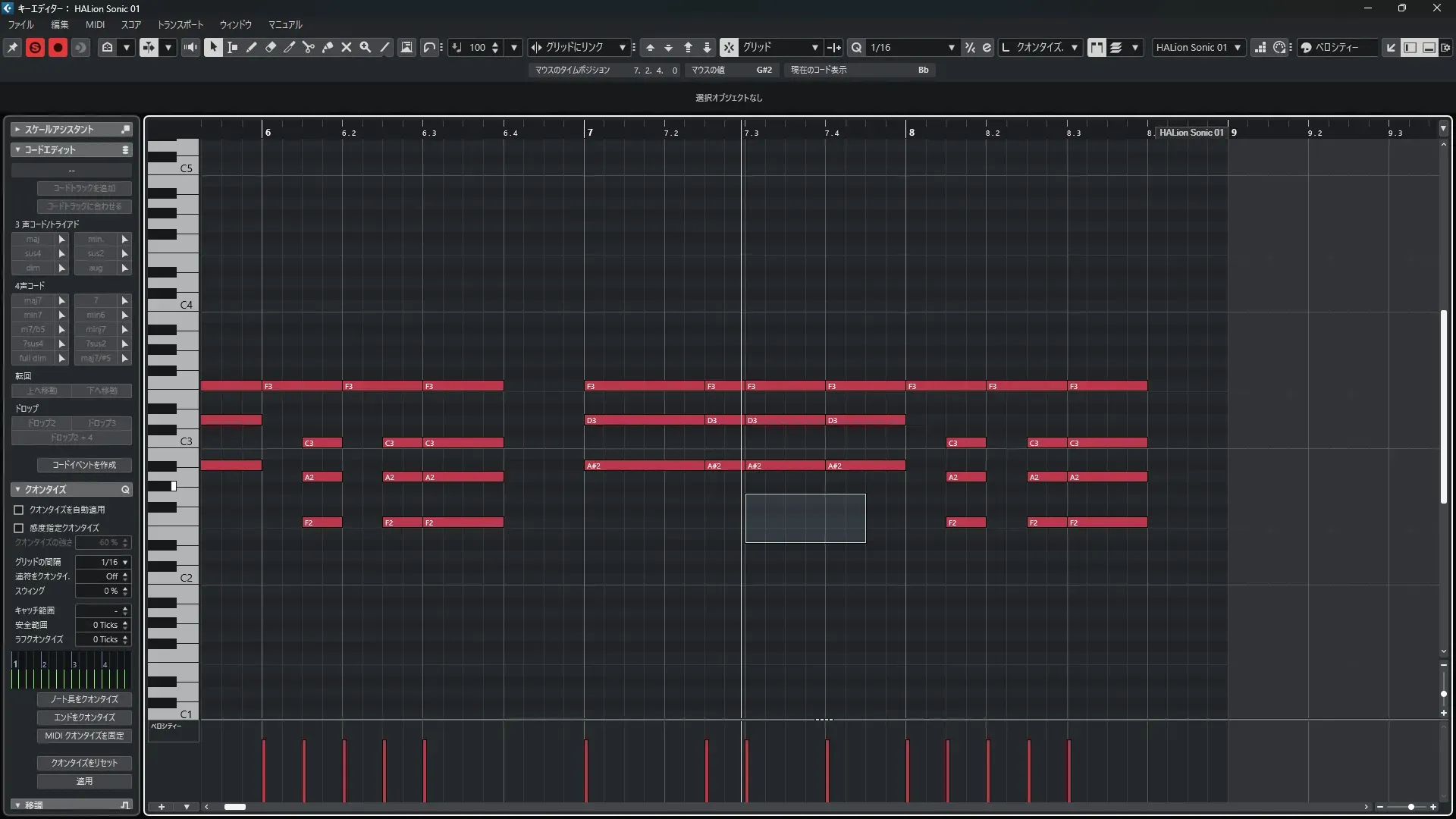
Task: Click the horizontal zoom slider handle
Action: click(x=1410, y=807)
